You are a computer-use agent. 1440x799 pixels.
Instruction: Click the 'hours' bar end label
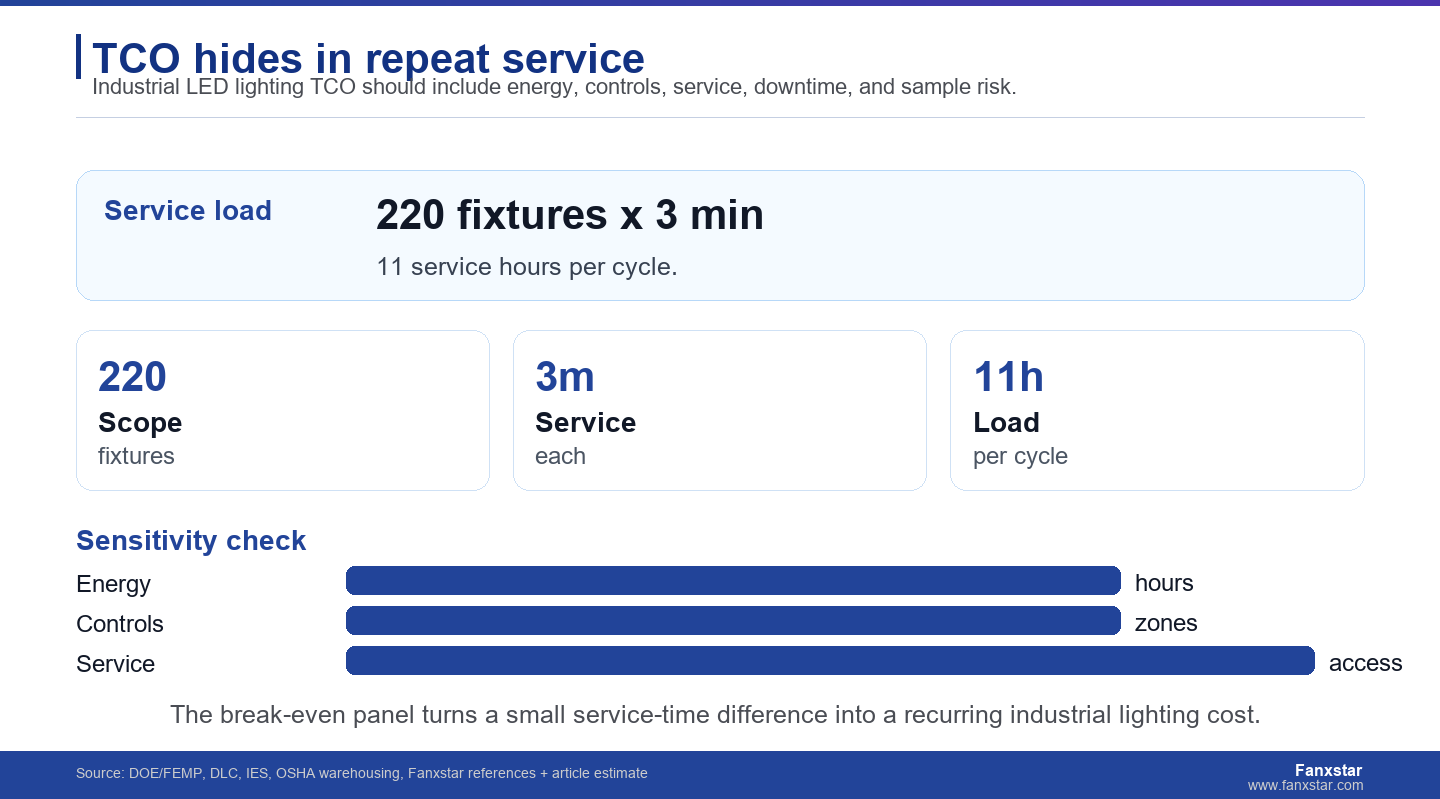click(1164, 583)
